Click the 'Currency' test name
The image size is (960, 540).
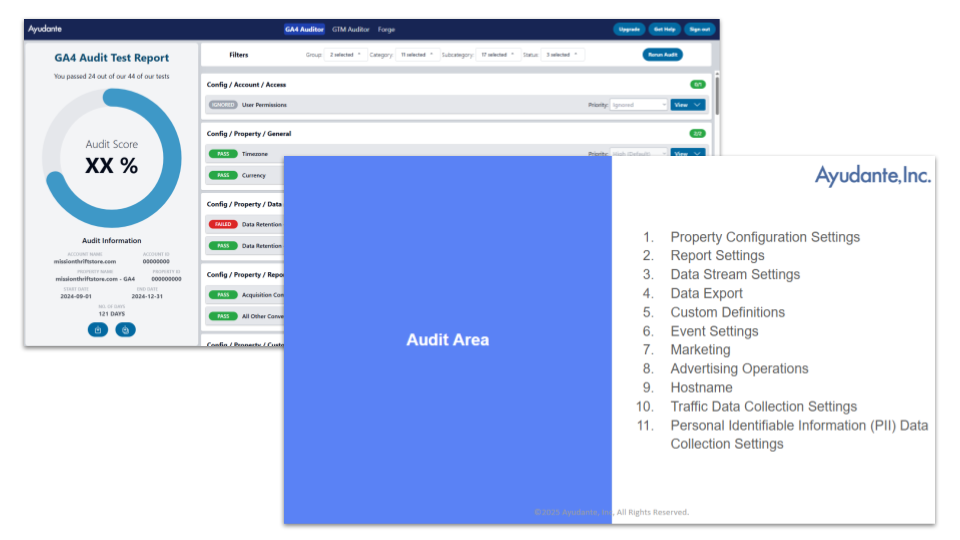point(253,175)
